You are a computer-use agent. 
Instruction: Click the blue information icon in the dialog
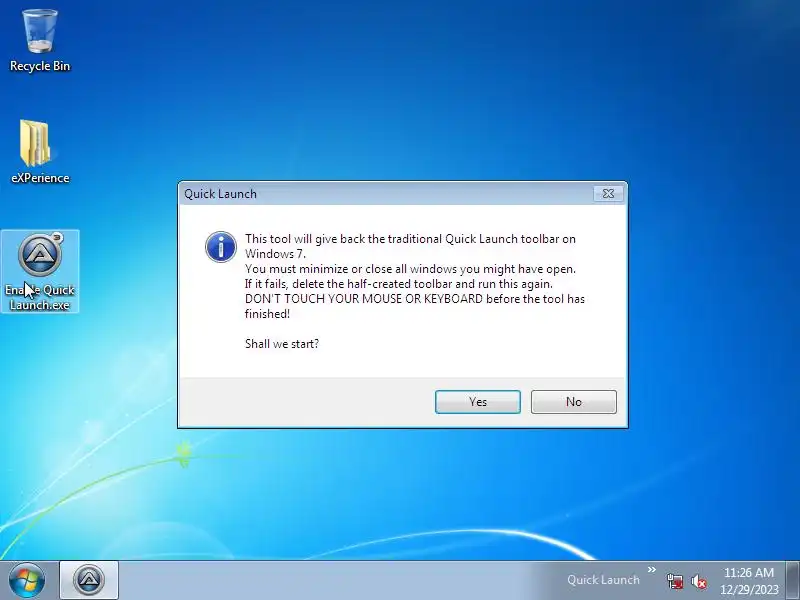(221, 247)
